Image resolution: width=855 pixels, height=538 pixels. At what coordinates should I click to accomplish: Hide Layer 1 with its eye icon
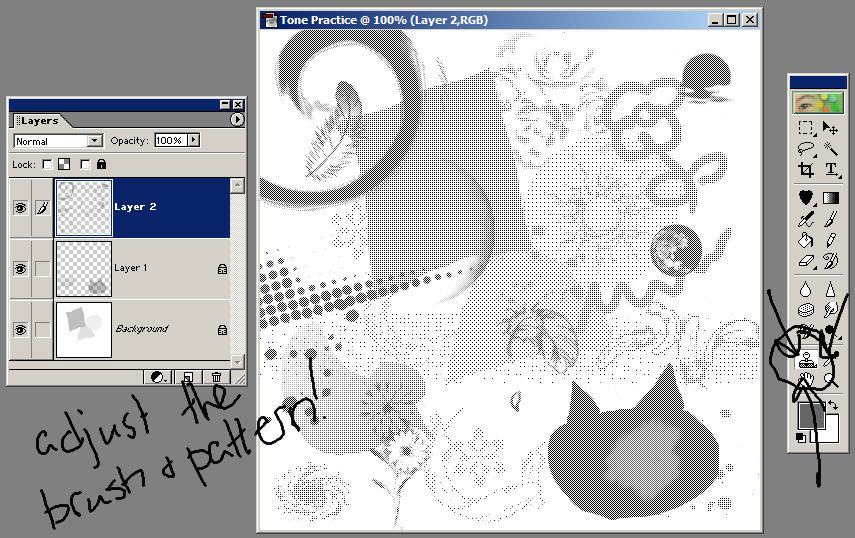click(x=20, y=269)
